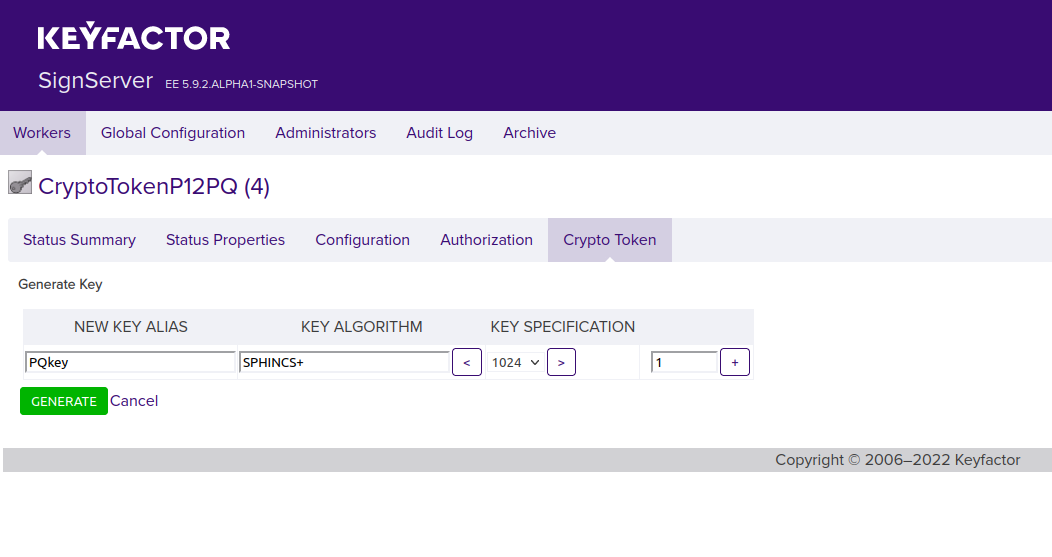This screenshot has height=557, width=1052.
Task: Select the Crypto Token tab
Action: (x=609, y=240)
